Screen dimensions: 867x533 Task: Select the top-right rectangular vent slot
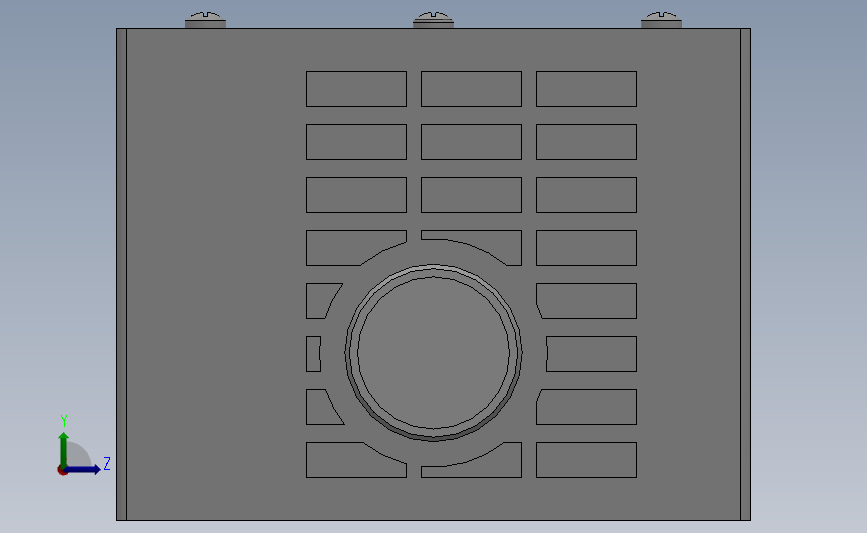coord(587,89)
